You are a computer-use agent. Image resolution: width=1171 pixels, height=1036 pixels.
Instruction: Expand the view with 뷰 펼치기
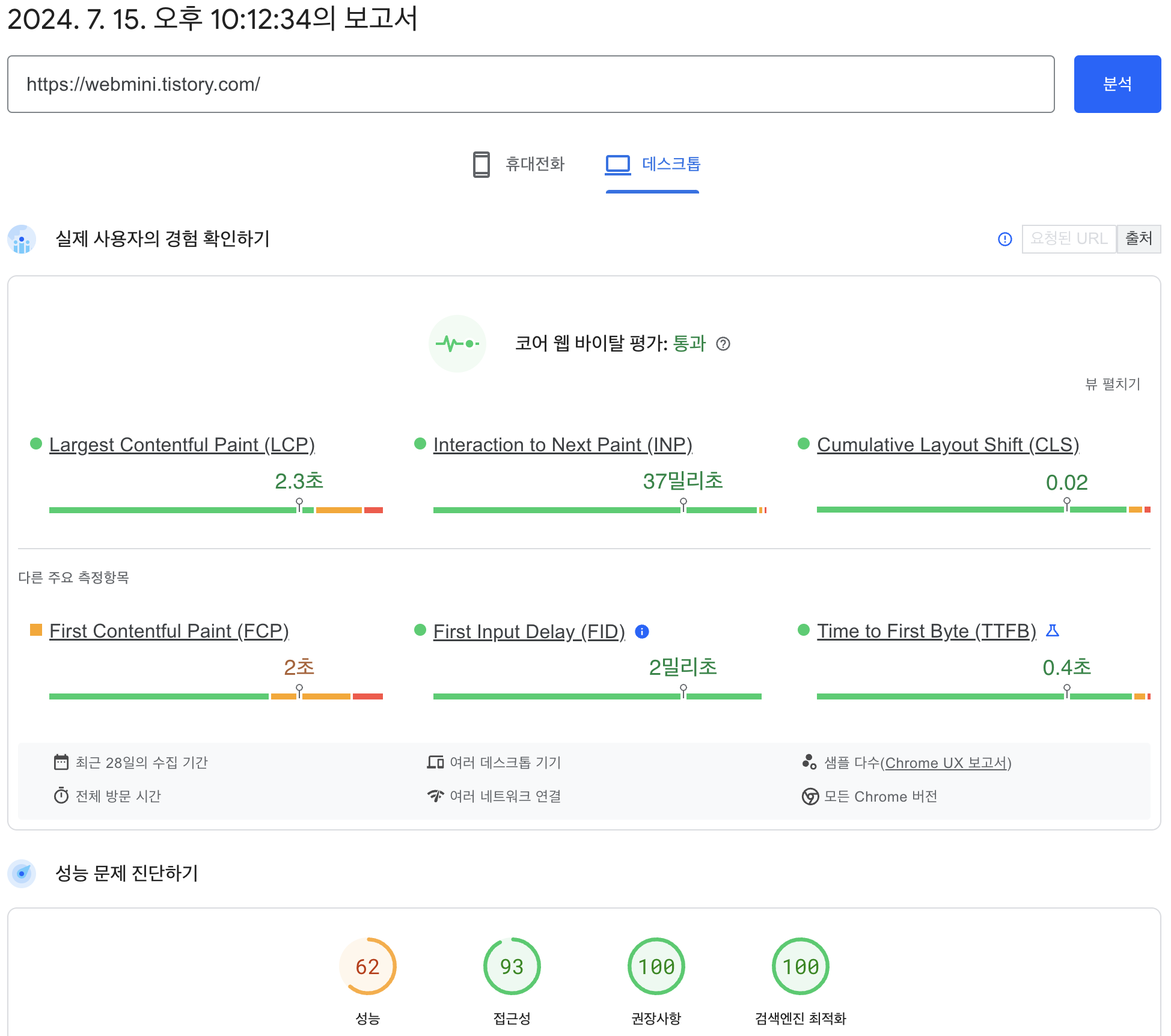pos(1112,384)
